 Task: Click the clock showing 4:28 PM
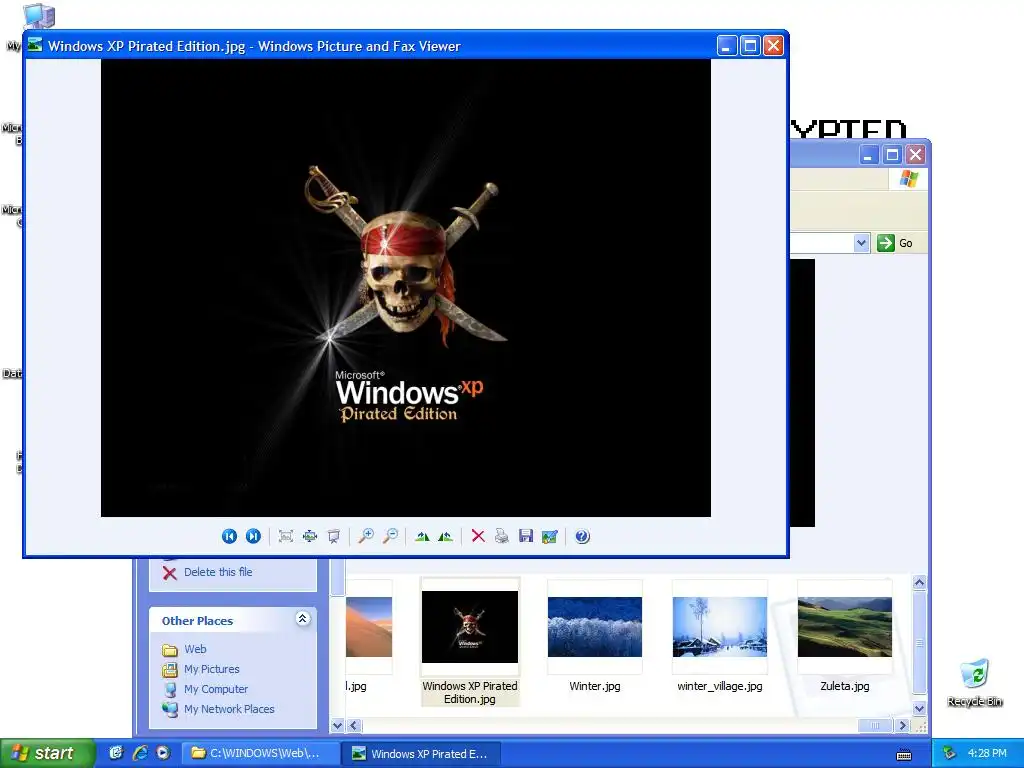(x=987, y=753)
